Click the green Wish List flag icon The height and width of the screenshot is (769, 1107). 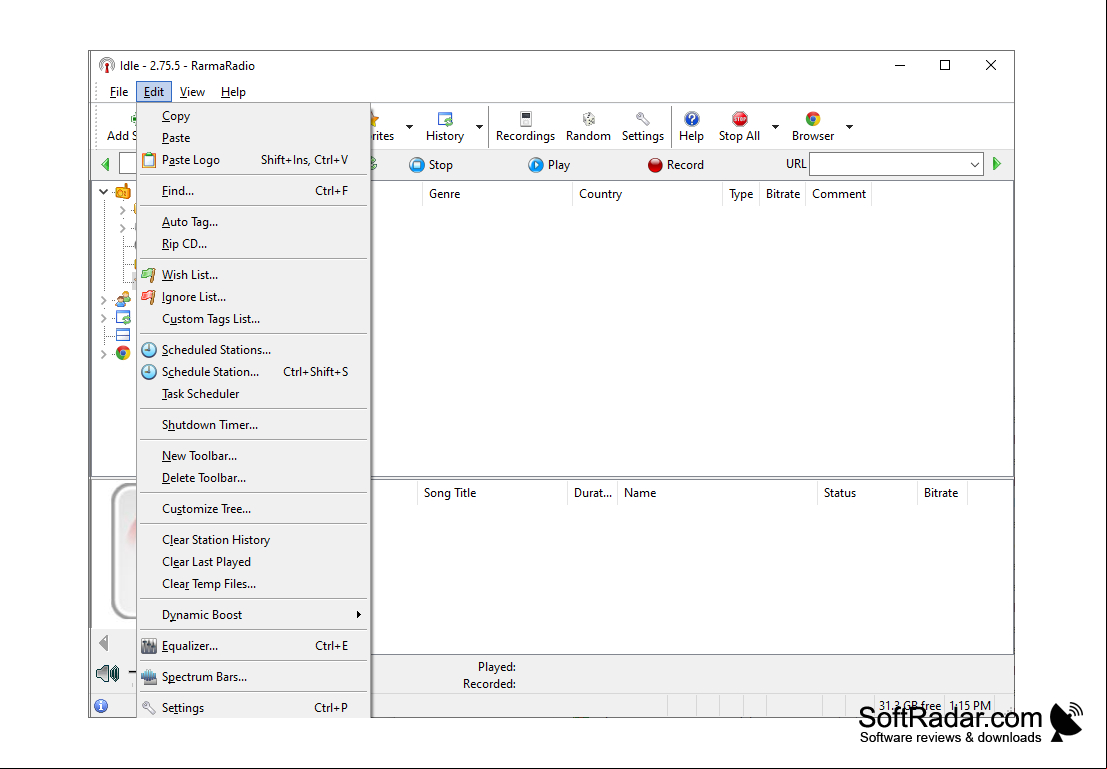tap(148, 275)
